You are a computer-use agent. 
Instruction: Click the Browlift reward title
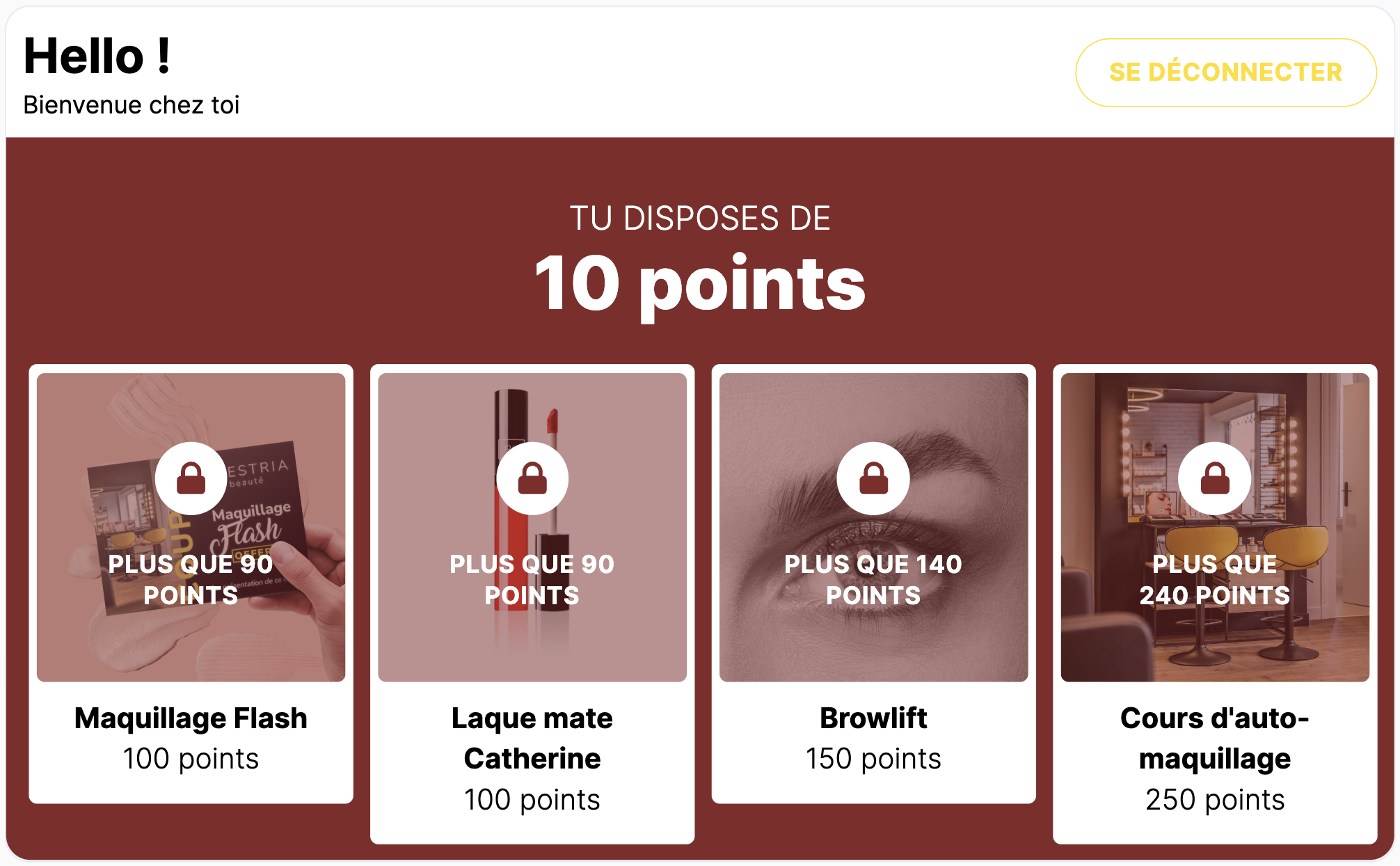pos(874,718)
